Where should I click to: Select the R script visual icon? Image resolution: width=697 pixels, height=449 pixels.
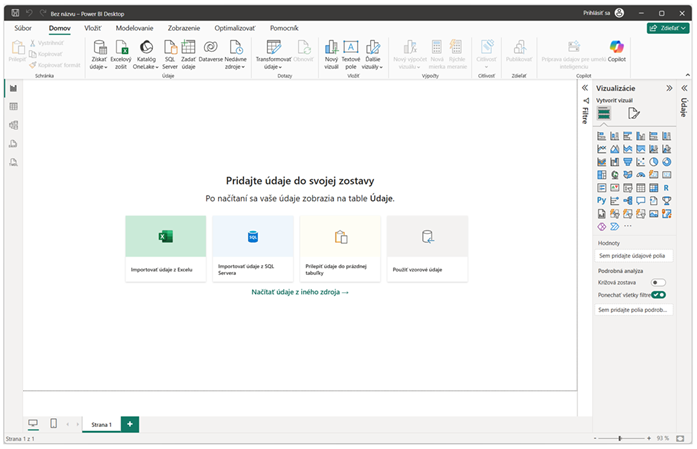point(666,187)
